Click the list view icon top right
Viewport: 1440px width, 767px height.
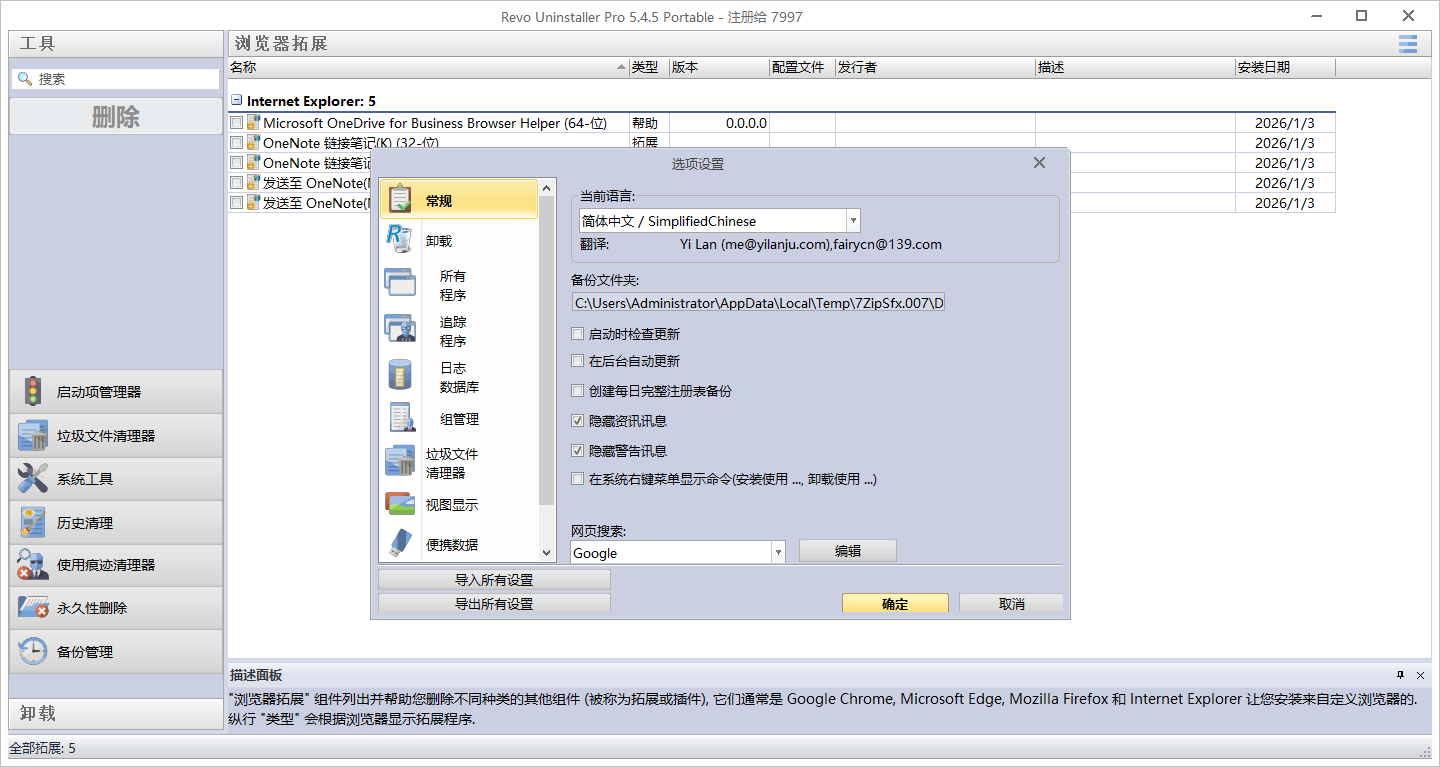click(1407, 44)
